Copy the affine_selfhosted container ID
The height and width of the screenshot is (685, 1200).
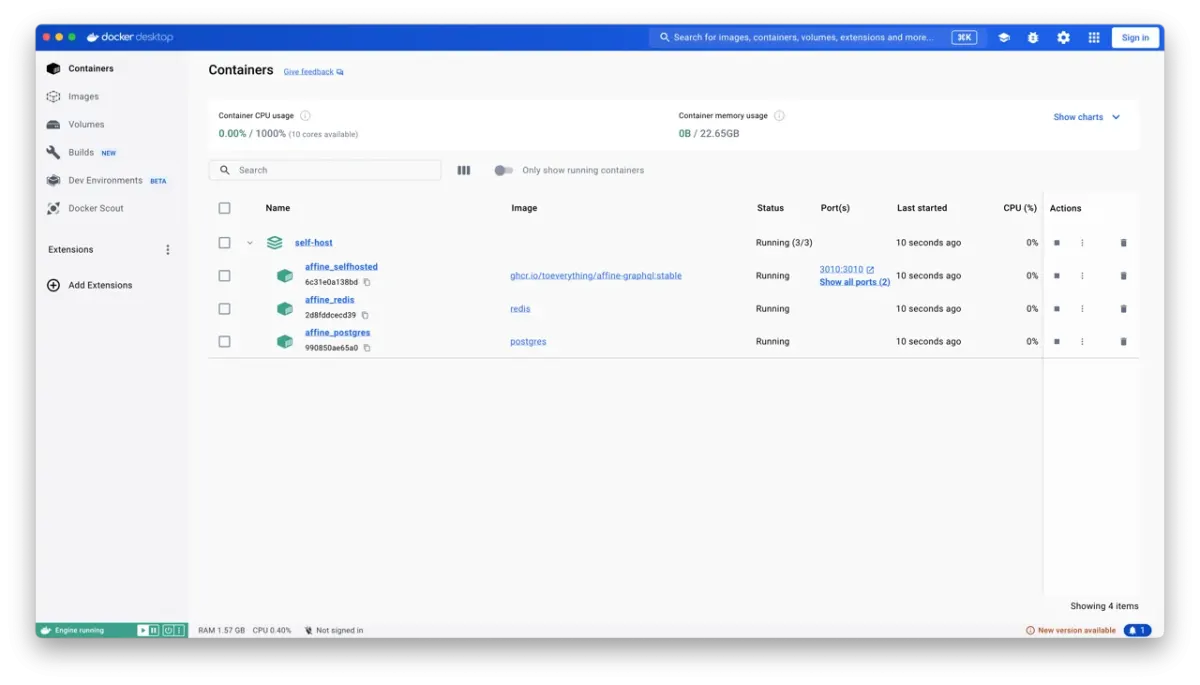[367, 282]
